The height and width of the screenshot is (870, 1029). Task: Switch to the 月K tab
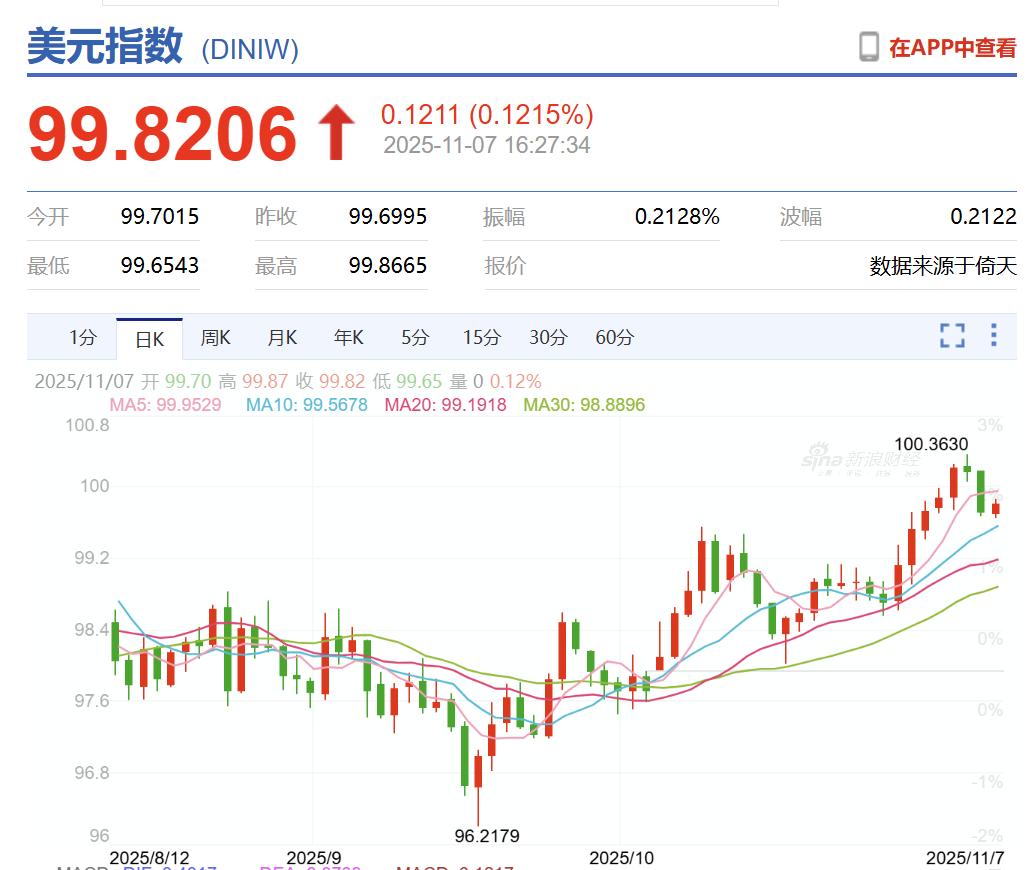tap(281, 338)
